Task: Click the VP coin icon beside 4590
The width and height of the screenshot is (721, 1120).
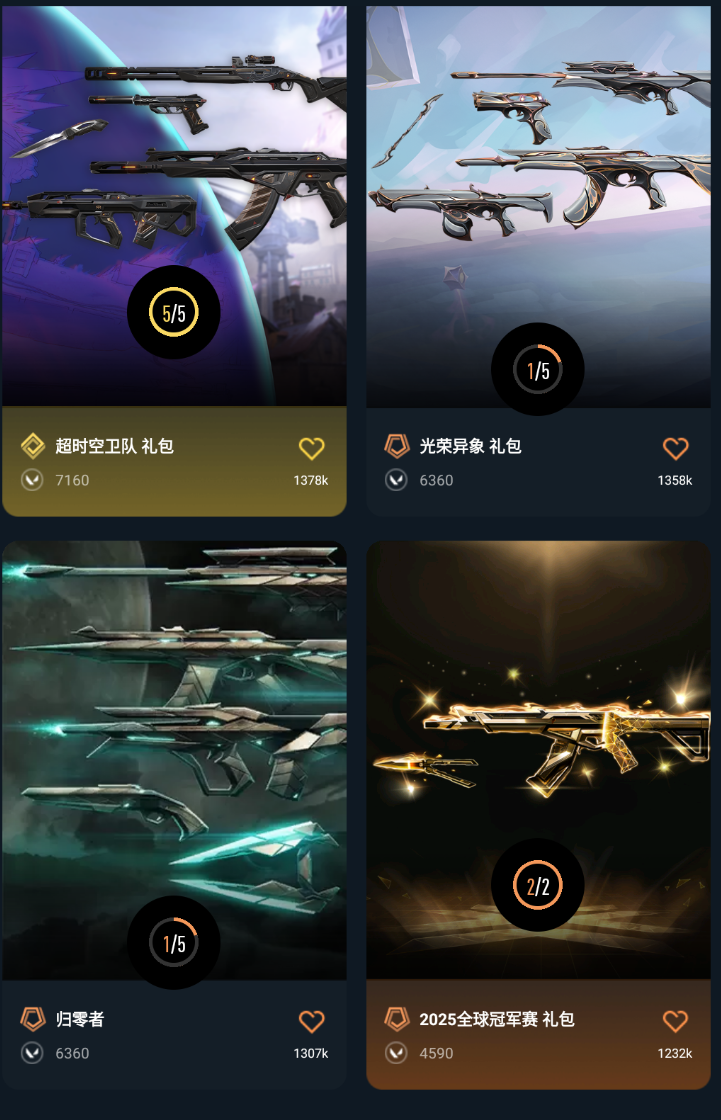Action: pos(396,1053)
